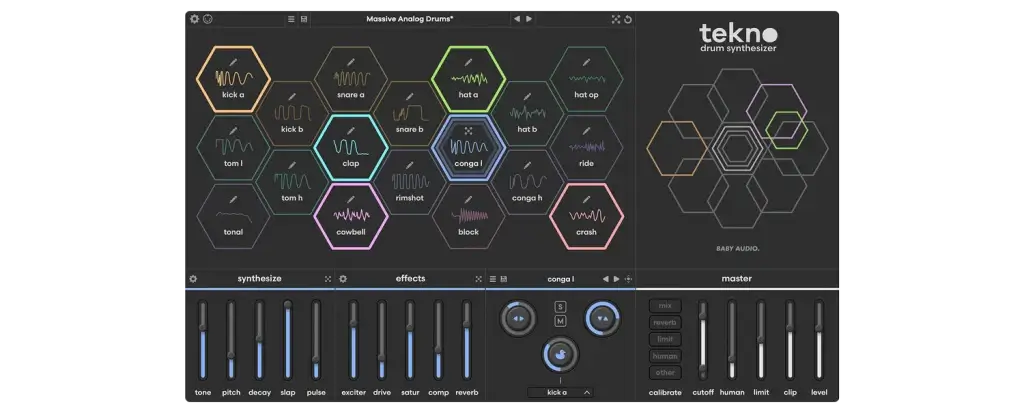Click the drive slider
1024x413 pixels.
coord(381,339)
